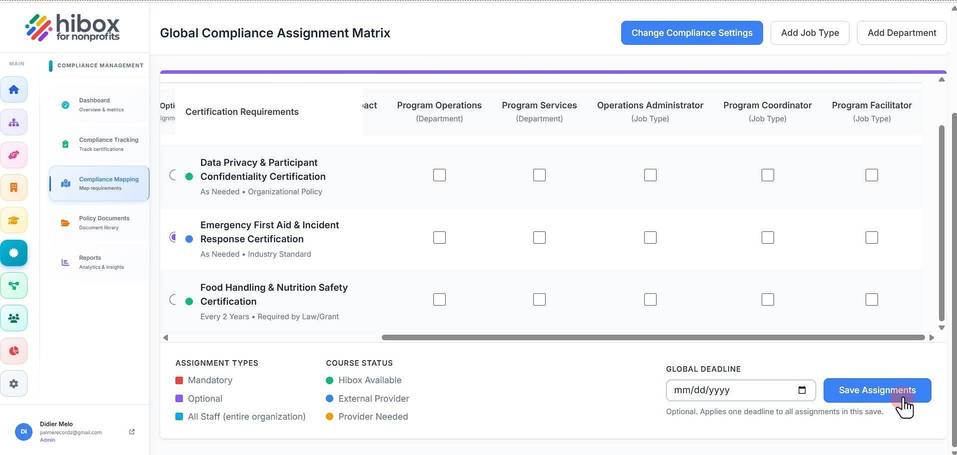Click Change Compliance Settings button

click(x=692, y=33)
